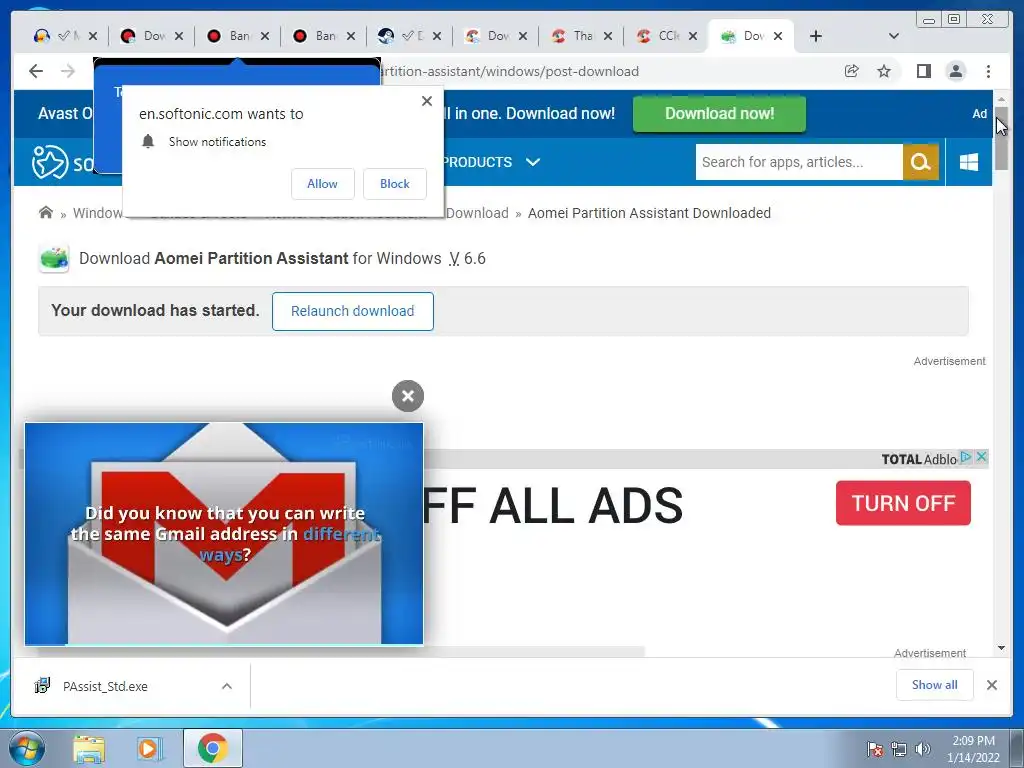The width and height of the screenshot is (1024, 768).
Task: Expand the PRODUCTS dropdown menu
Action: point(492,162)
